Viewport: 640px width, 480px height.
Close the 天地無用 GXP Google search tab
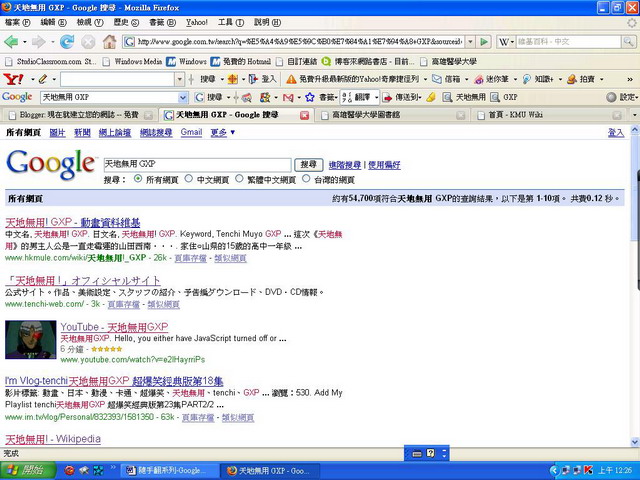click(x=304, y=116)
